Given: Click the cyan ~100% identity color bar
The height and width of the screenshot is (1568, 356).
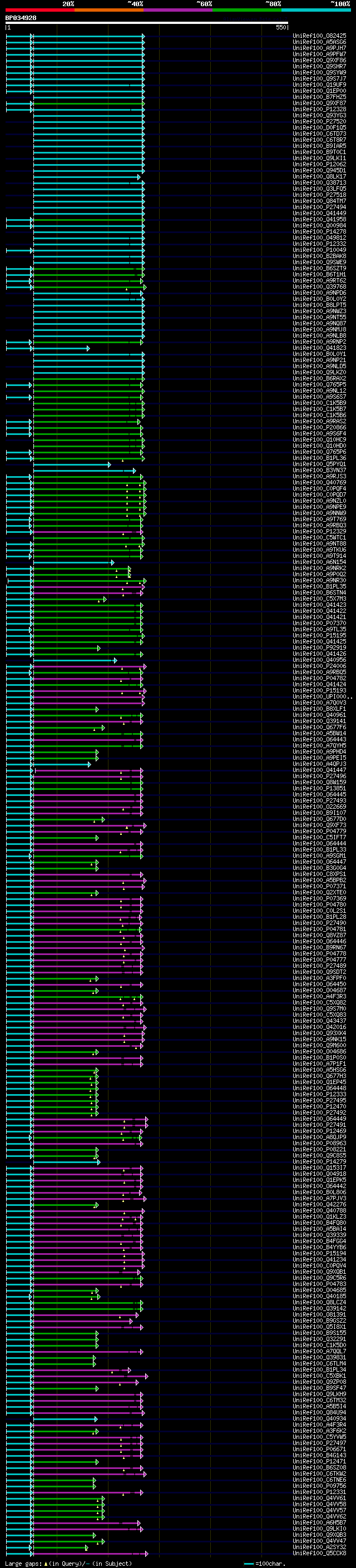Looking at the screenshot, I should point(317,10).
